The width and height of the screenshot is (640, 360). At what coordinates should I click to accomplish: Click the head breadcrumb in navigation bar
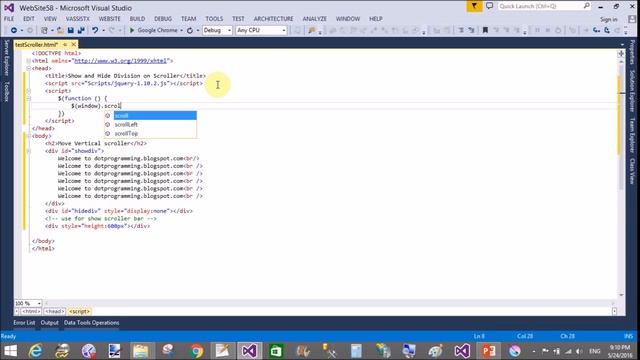(x=54, y=311)
